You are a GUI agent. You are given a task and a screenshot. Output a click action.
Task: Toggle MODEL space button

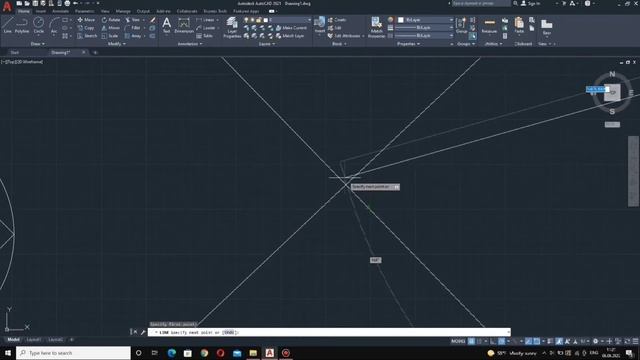(458, 341)
